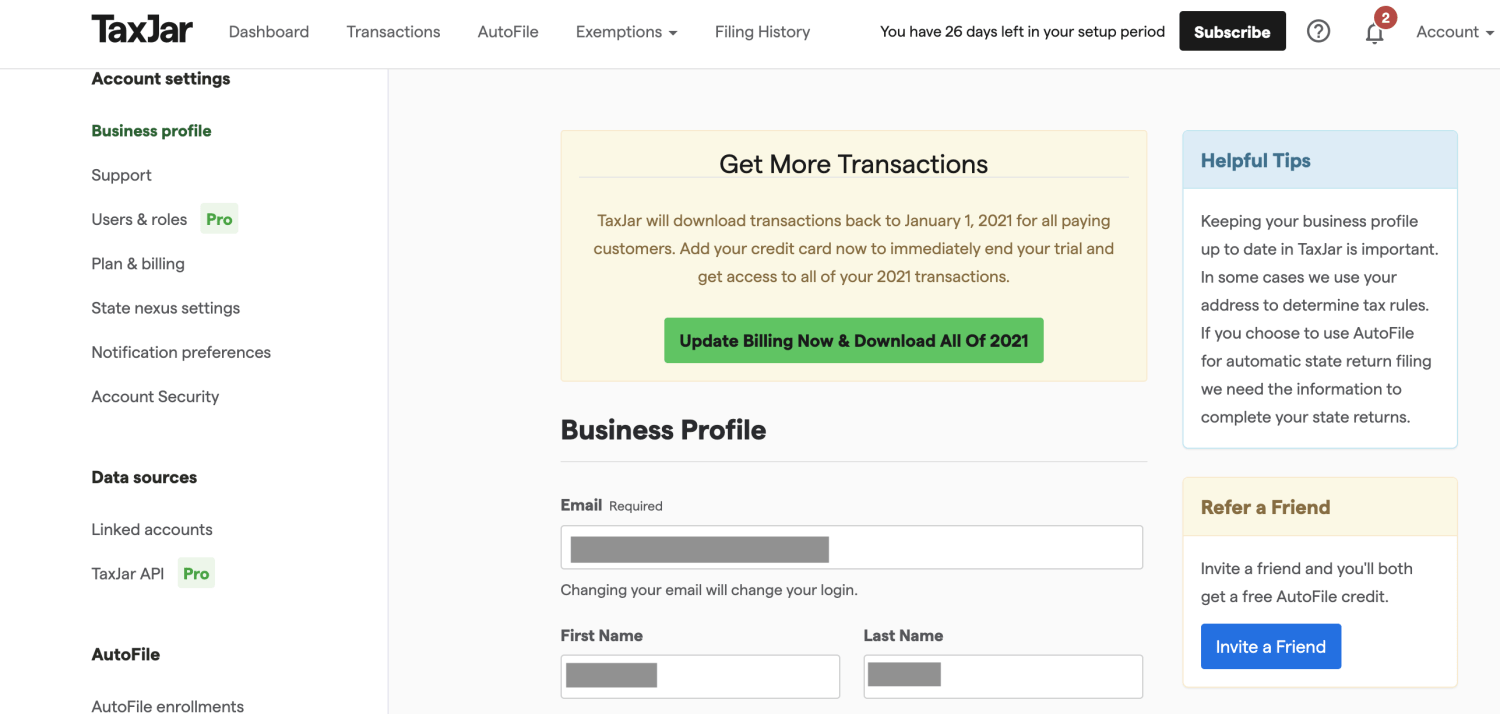Expand the Exemptions dropdown
The height and width of the screenshot is (714, 1500).
point(626,32)
